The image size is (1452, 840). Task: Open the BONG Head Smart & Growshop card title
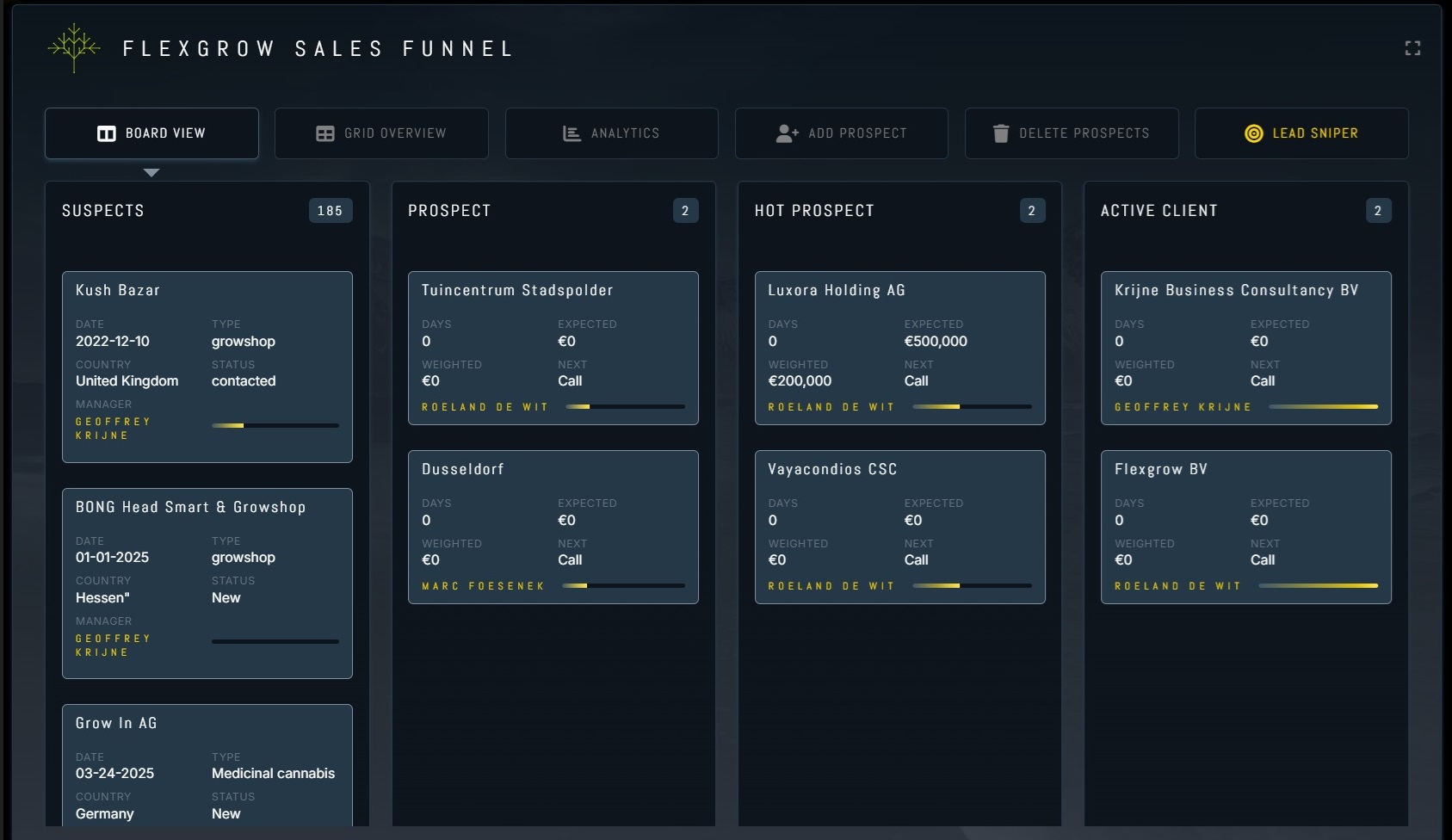point(191,507)
